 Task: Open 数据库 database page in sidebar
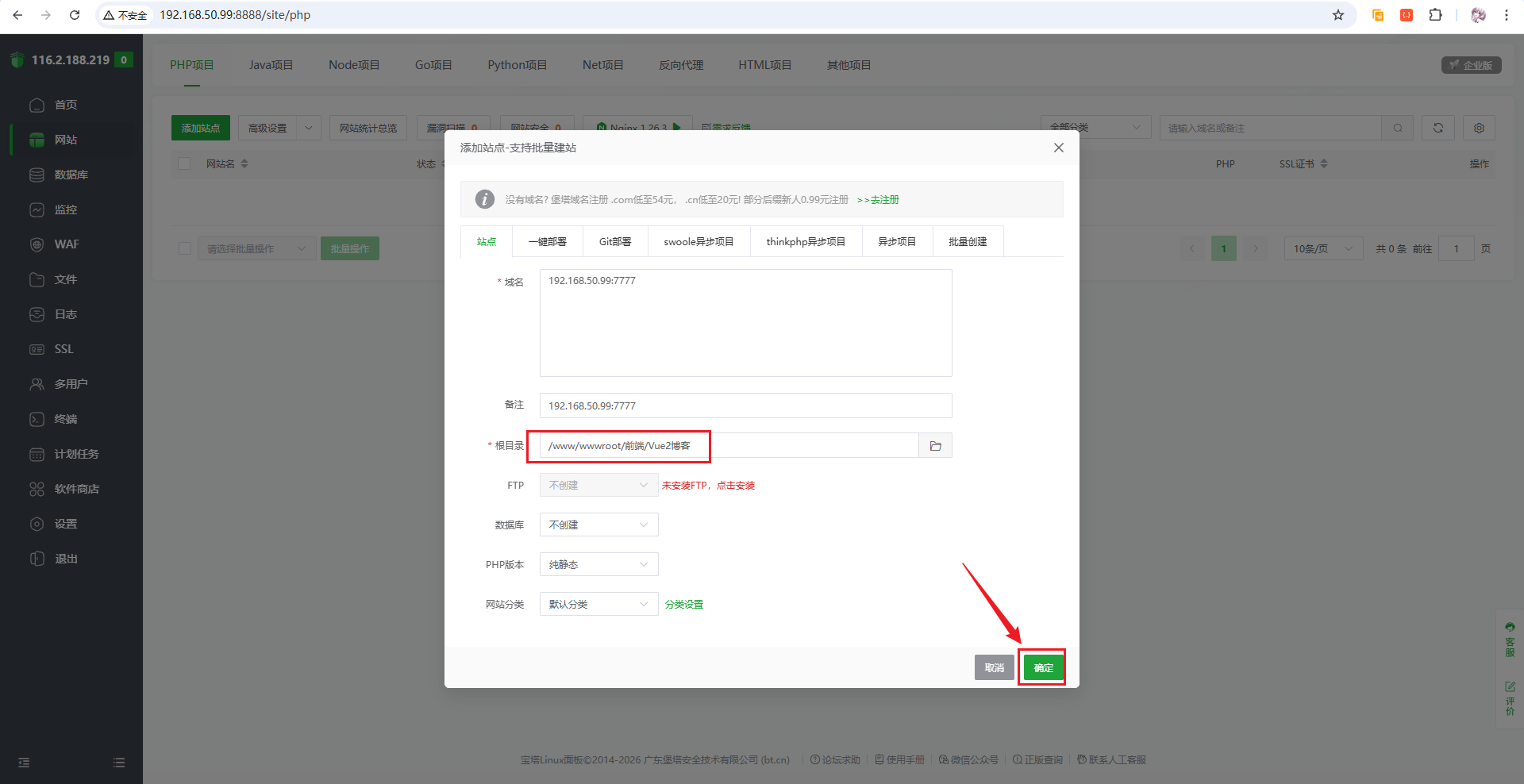(71, 175)
